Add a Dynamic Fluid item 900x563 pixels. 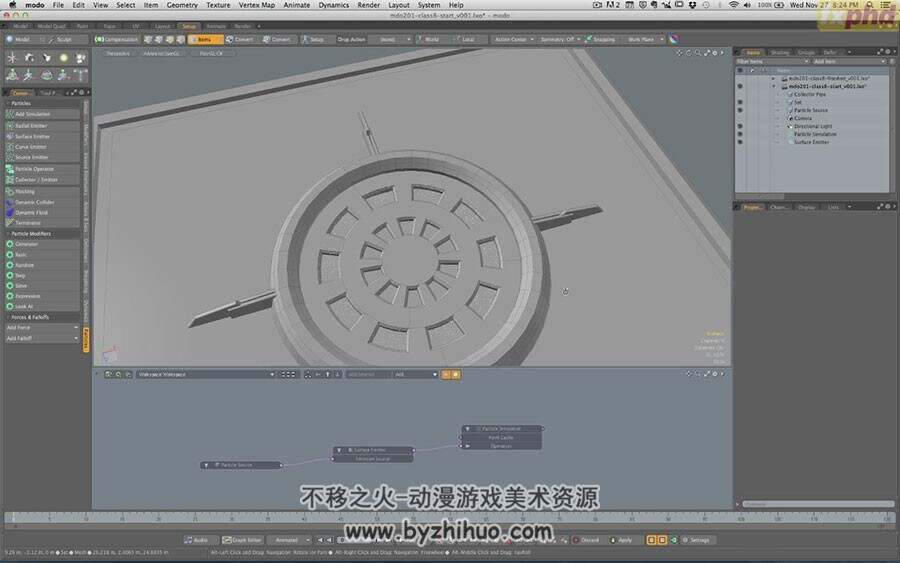[x=42, y=212]
